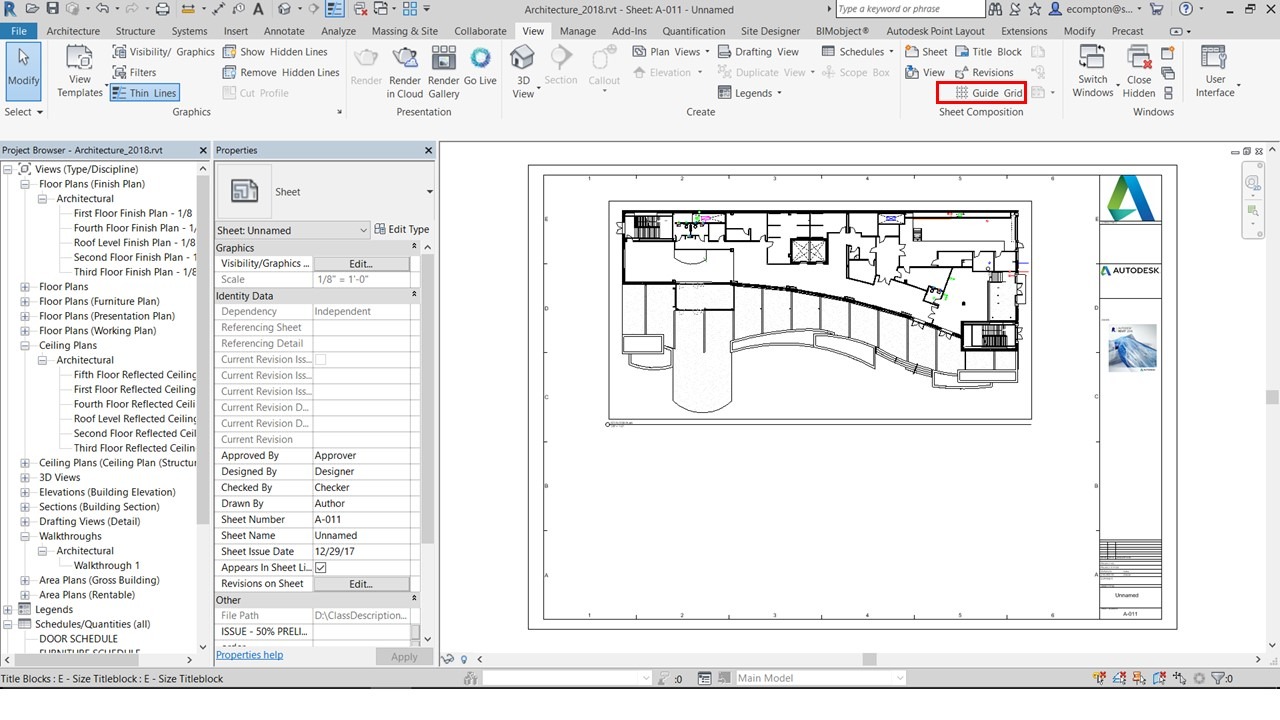Click the Sheet Name field value
1280x720 pixels.
(x=361, y=536)
